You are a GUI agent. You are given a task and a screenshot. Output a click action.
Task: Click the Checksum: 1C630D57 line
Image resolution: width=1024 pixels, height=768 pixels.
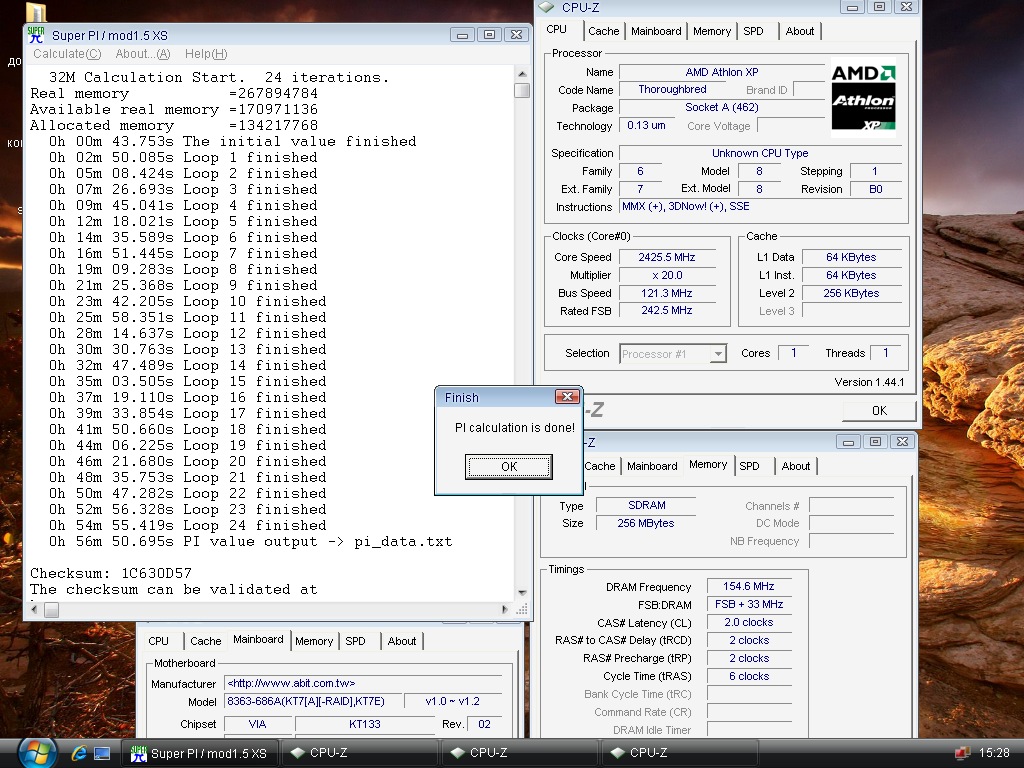pyautogui.click(x=111, y=573)
